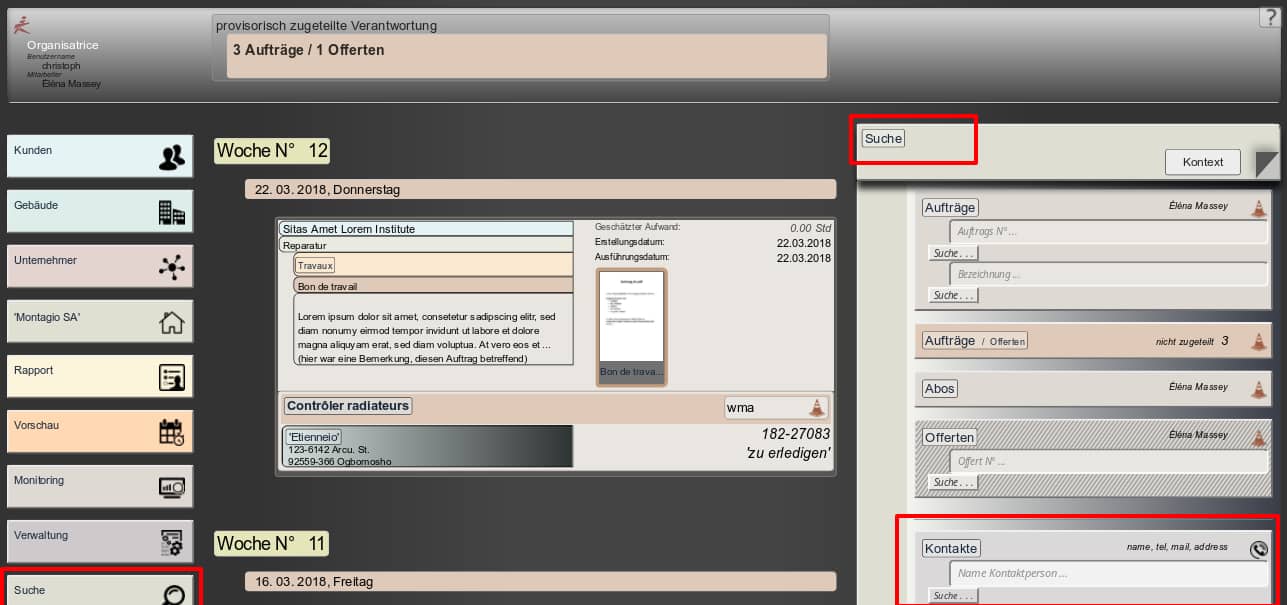Click Suche button under Aufträgs N° field
1287x605 pixels.
point(953,254)
